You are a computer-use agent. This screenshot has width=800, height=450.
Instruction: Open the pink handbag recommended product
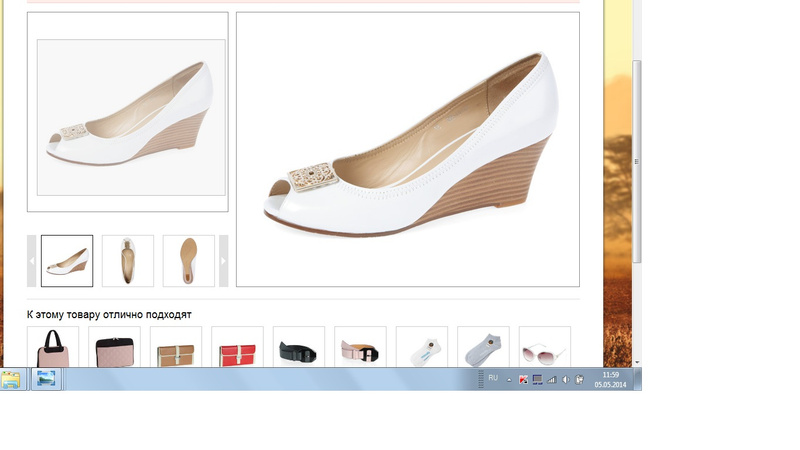tap(53, 348)
